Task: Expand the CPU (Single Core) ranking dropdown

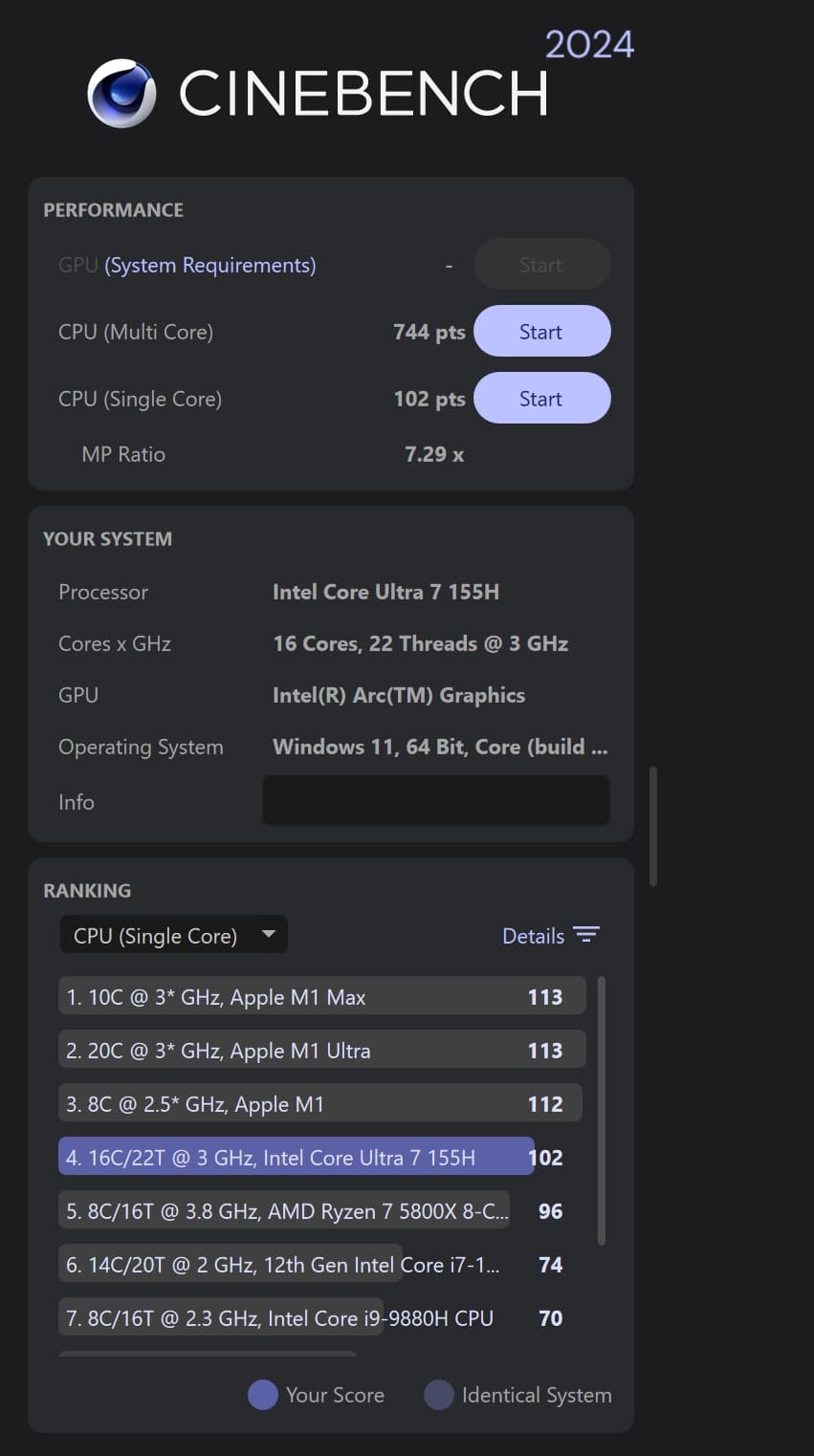Action: coord(155,936)
